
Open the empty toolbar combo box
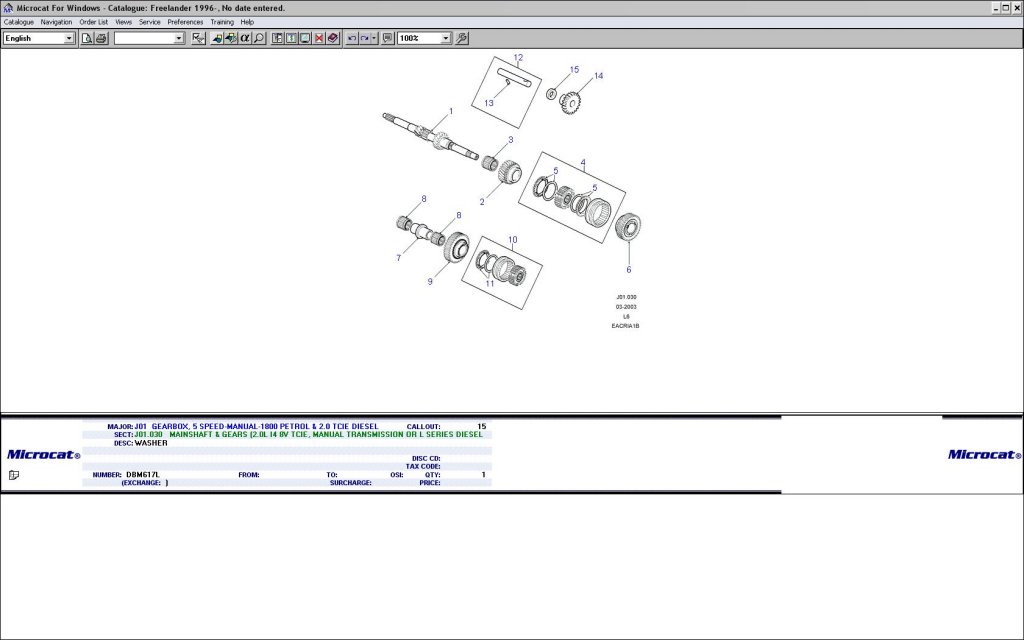coord(179,39)
